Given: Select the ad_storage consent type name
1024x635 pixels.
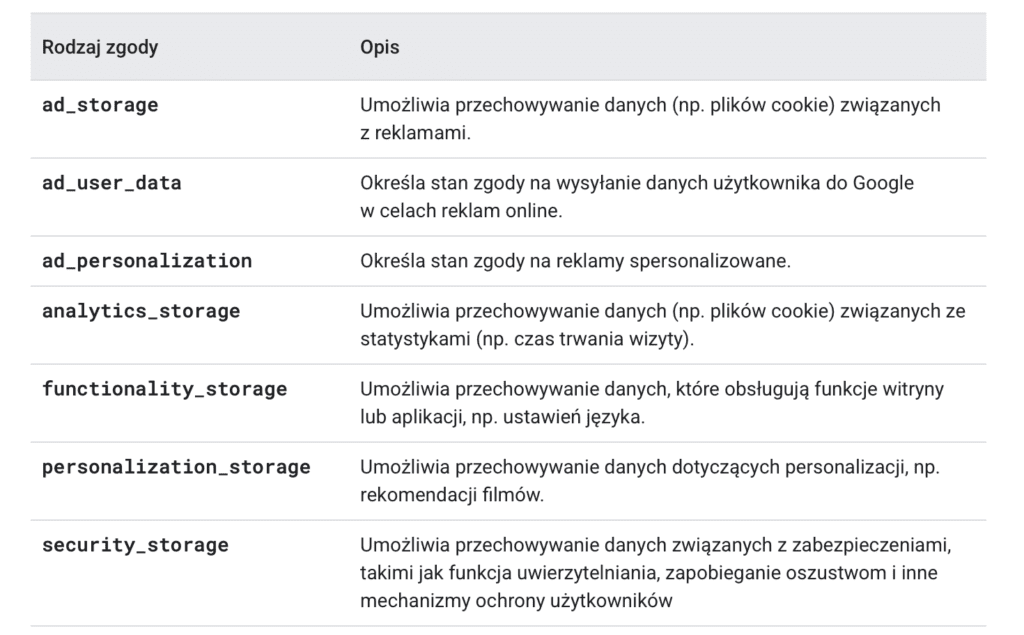Looking at the screenshot, I should (100, 105).
